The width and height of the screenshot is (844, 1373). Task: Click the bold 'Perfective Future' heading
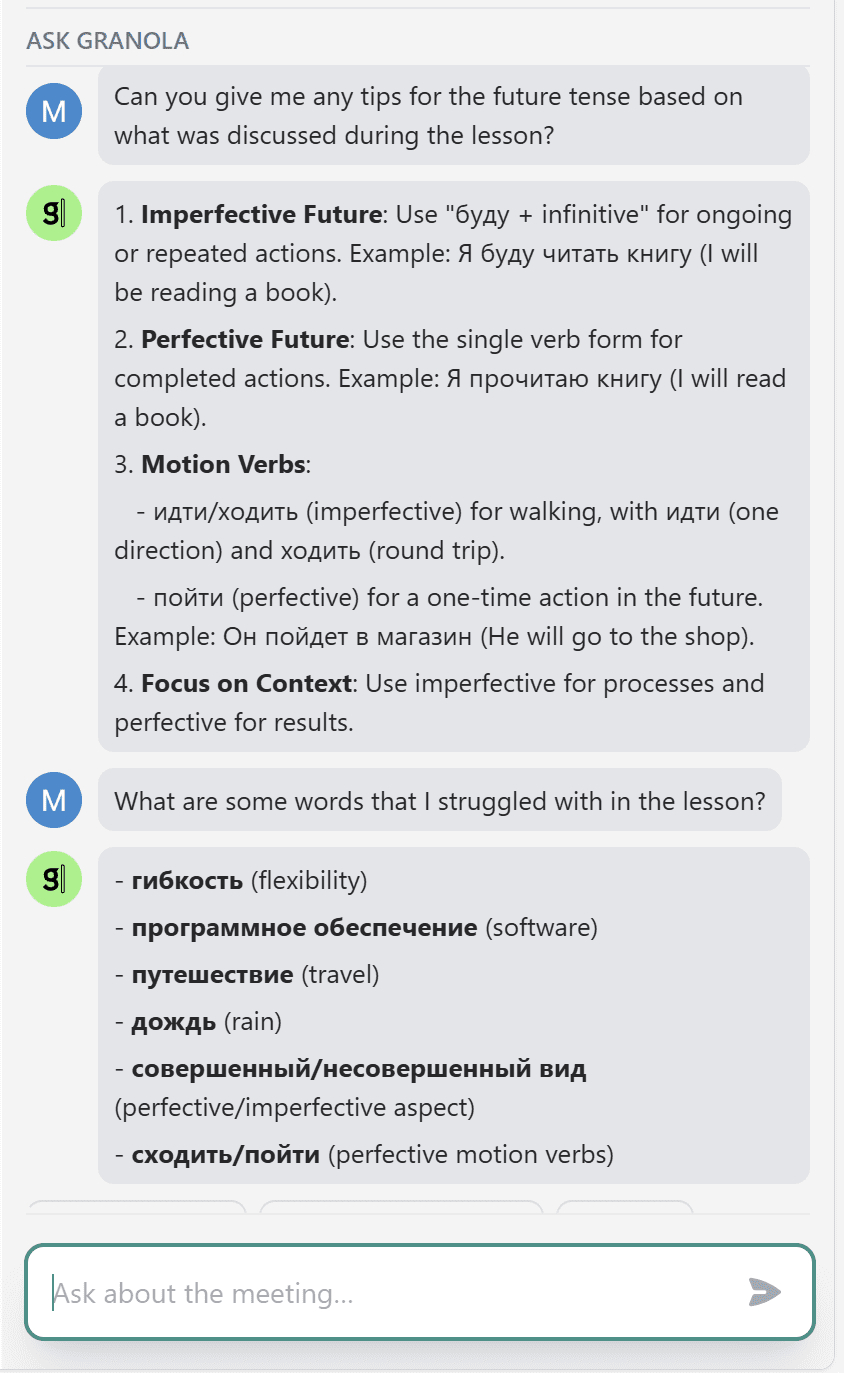tap(245, 339)
